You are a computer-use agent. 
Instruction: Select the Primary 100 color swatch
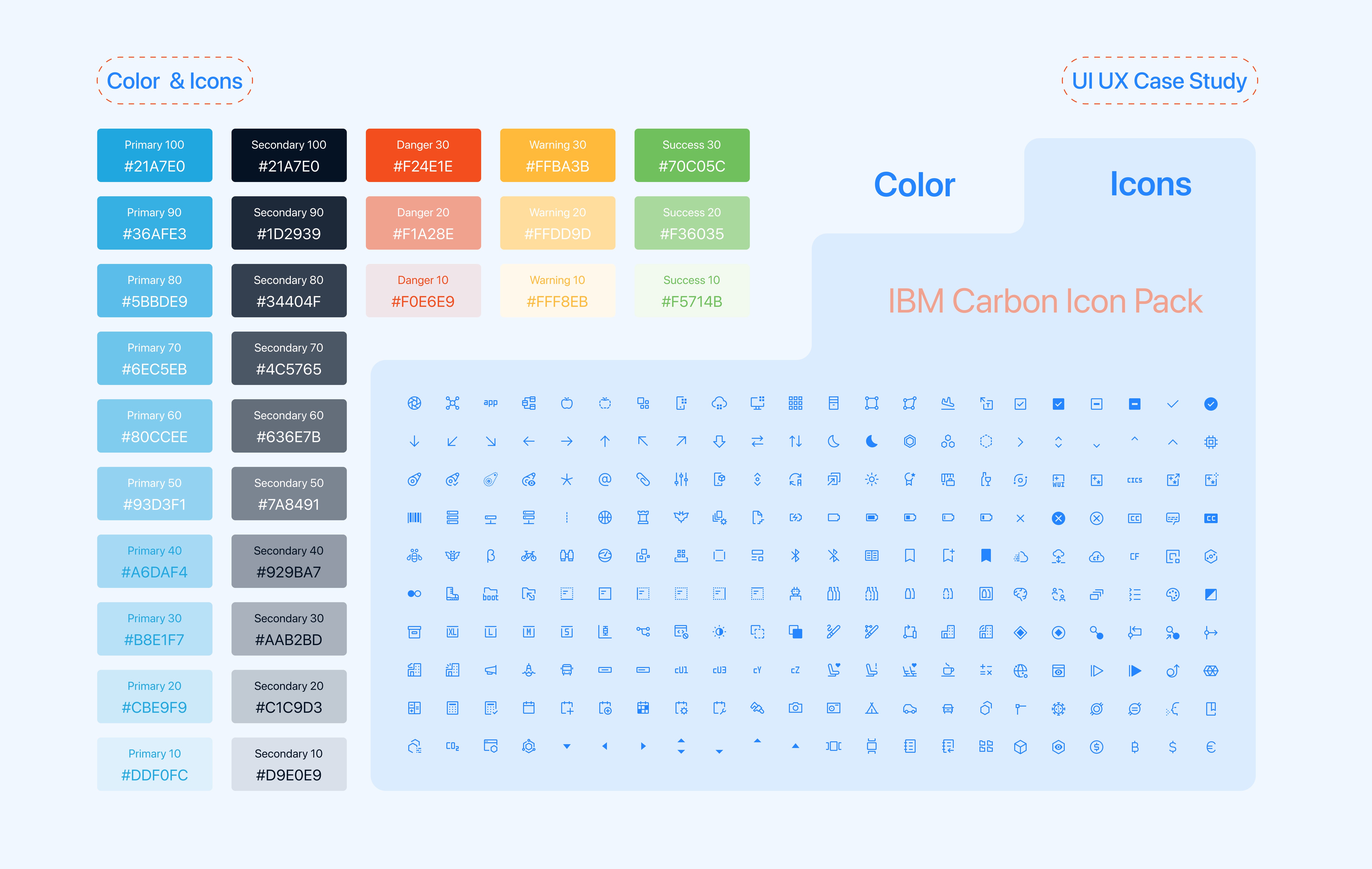coord(154,155)
